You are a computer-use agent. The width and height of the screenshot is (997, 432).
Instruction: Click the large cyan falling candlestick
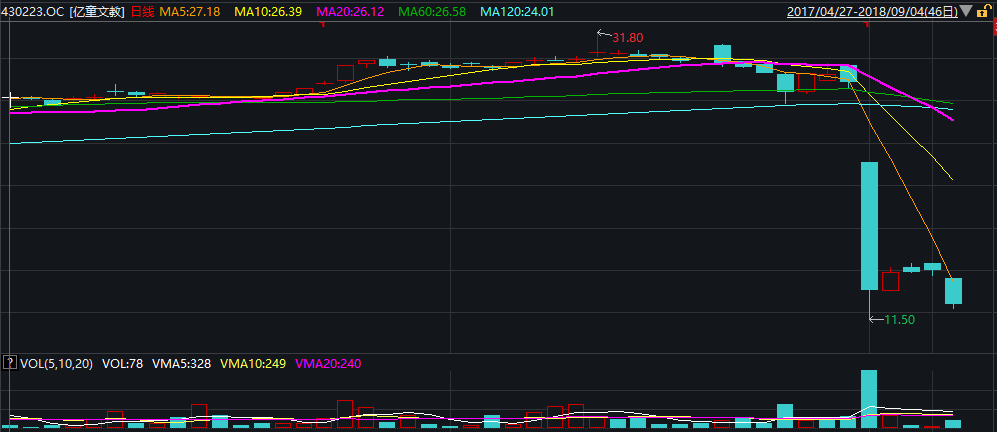(869, 225)
